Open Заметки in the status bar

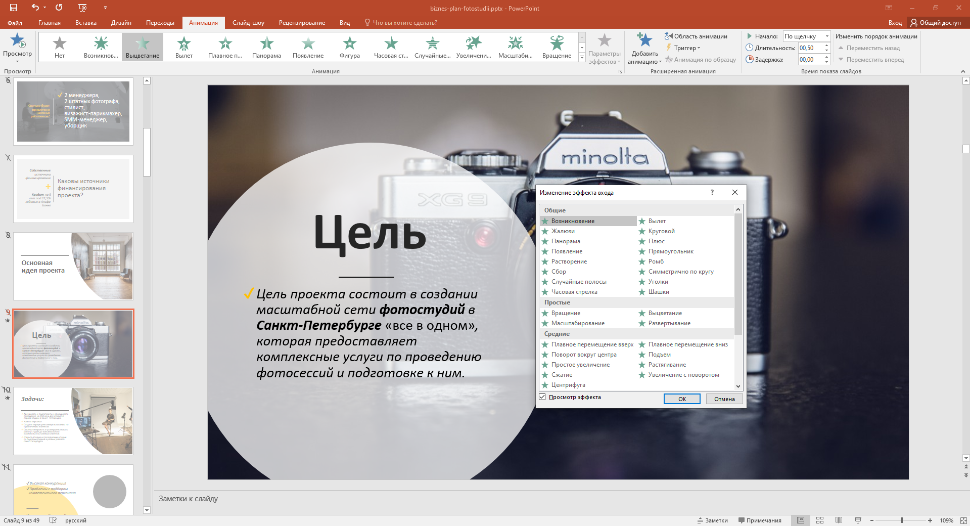pos(712,520)
